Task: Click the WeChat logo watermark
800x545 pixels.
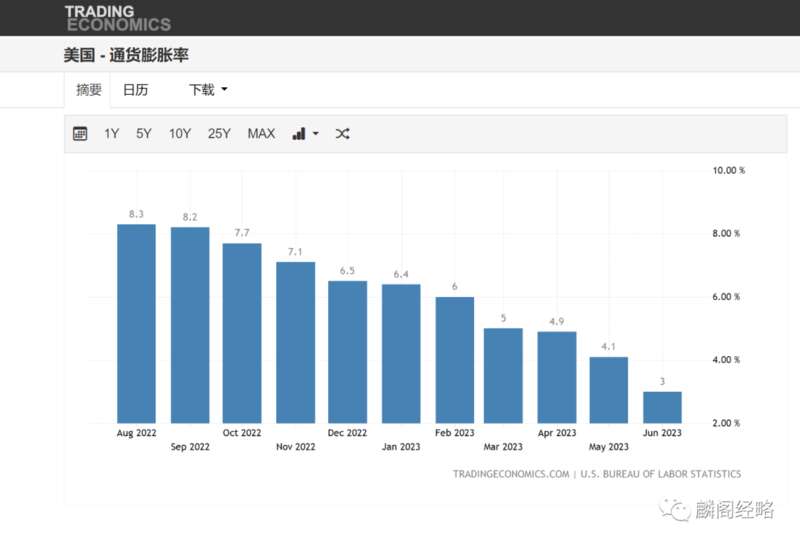Action: 674,510
